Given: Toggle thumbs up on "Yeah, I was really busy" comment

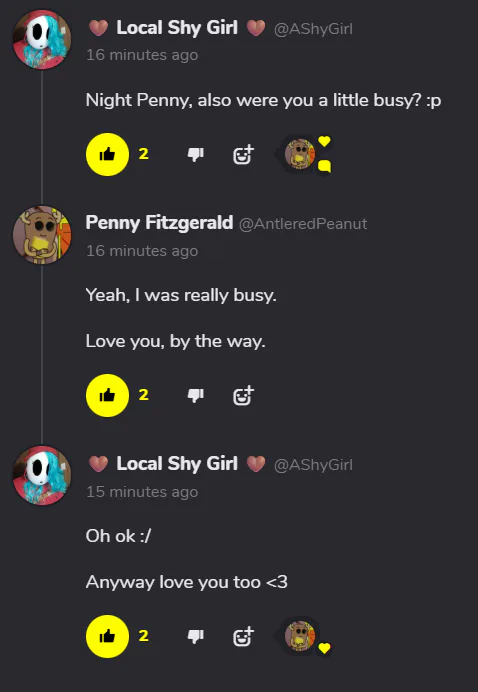Looking at the screenshot, I should tap(107, 395).
